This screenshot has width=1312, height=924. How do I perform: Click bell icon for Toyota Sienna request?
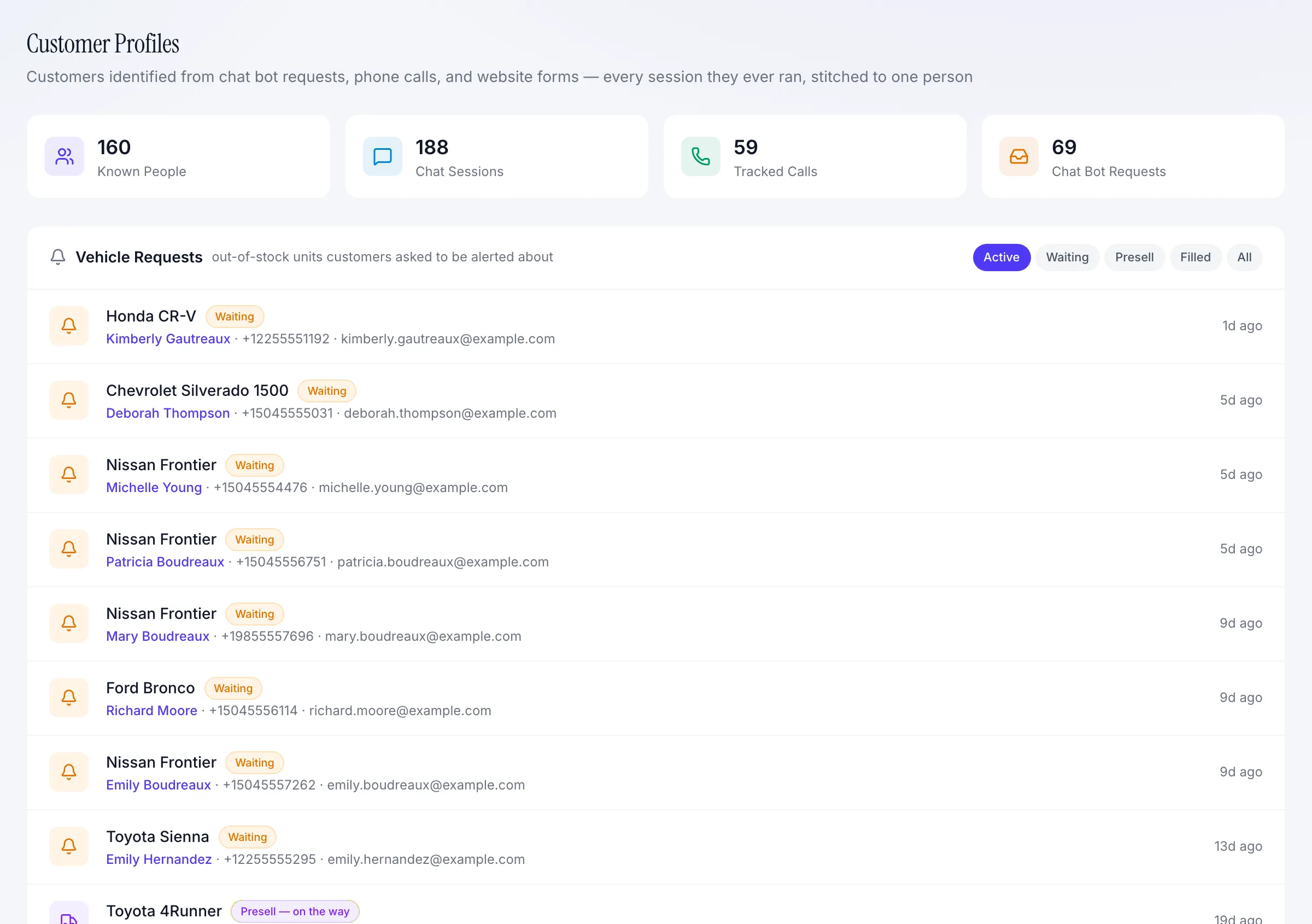click(68, 846)
